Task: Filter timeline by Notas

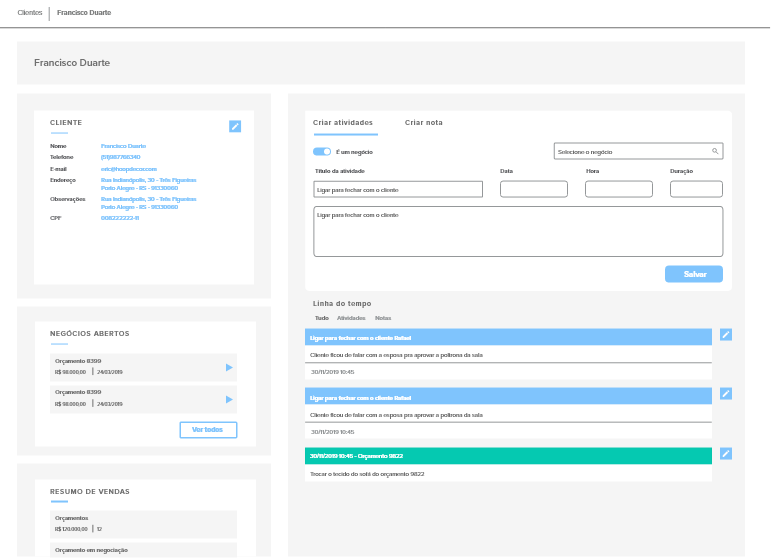Action: [x=383, y=318]
